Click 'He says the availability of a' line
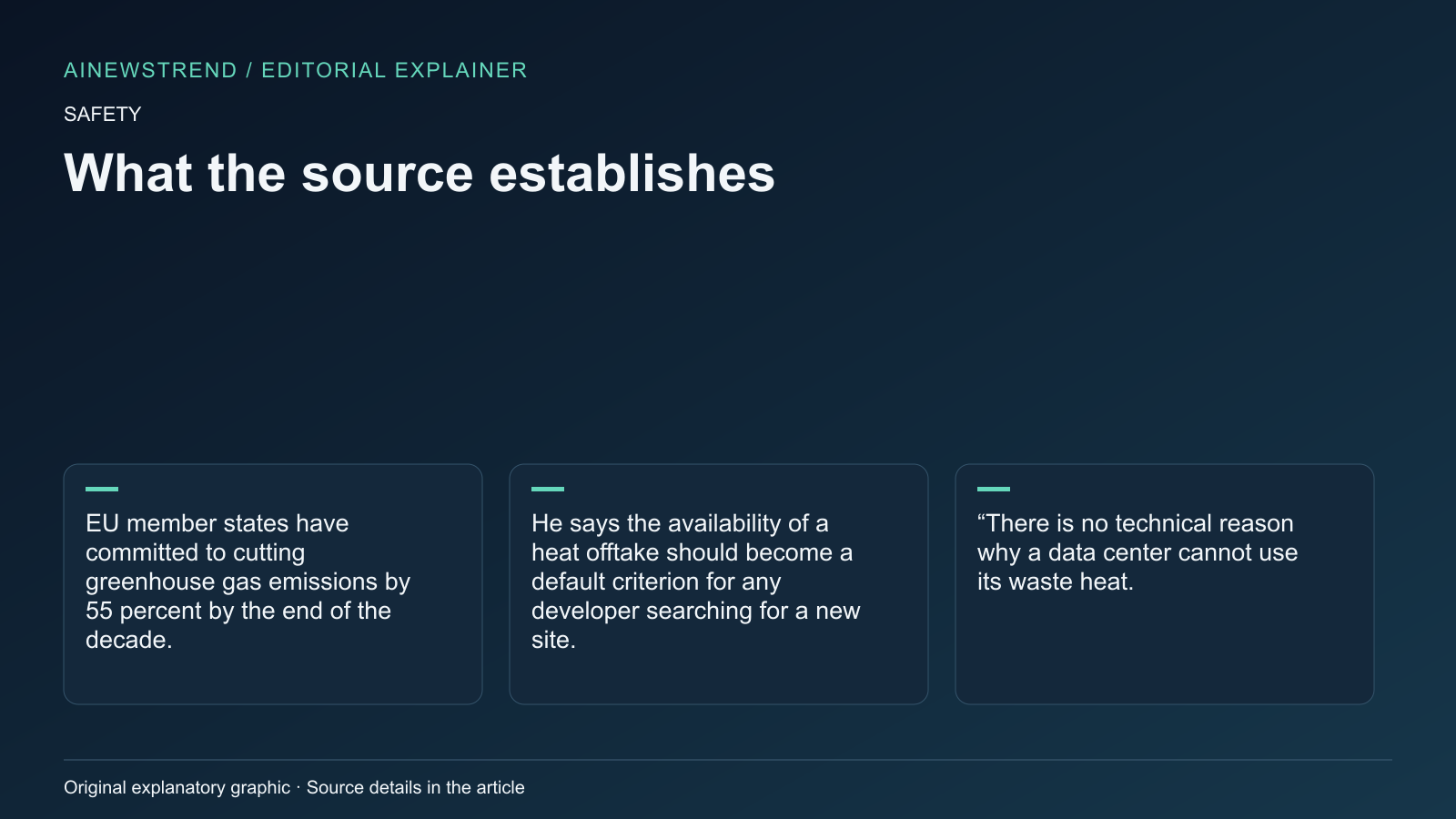This screenshot has width=1456, height=819. pyautogui.click(x=680, y=523)
